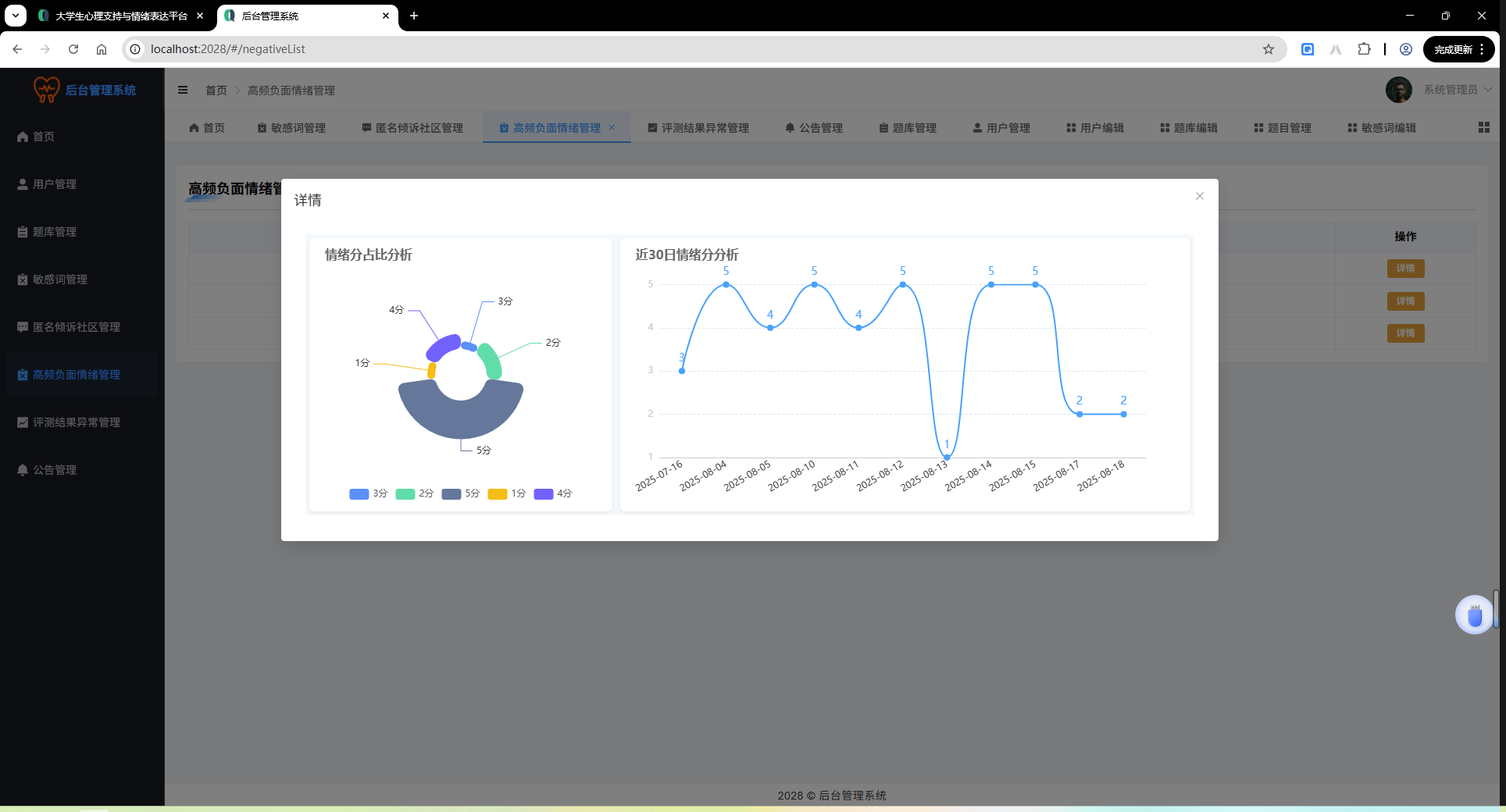Switch to 大学生心理支持与情绪表达平台 browser tab
The width and height of the screenshot is (1506, 812).
tap(122, 16)
